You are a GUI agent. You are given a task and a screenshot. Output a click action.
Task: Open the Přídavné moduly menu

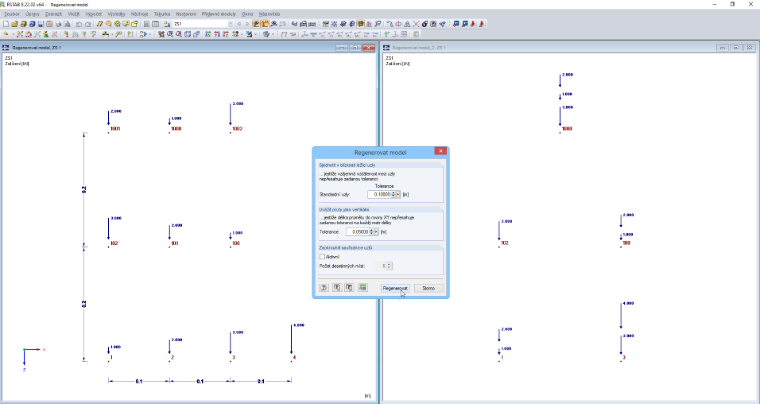click(x=219, y=14)
